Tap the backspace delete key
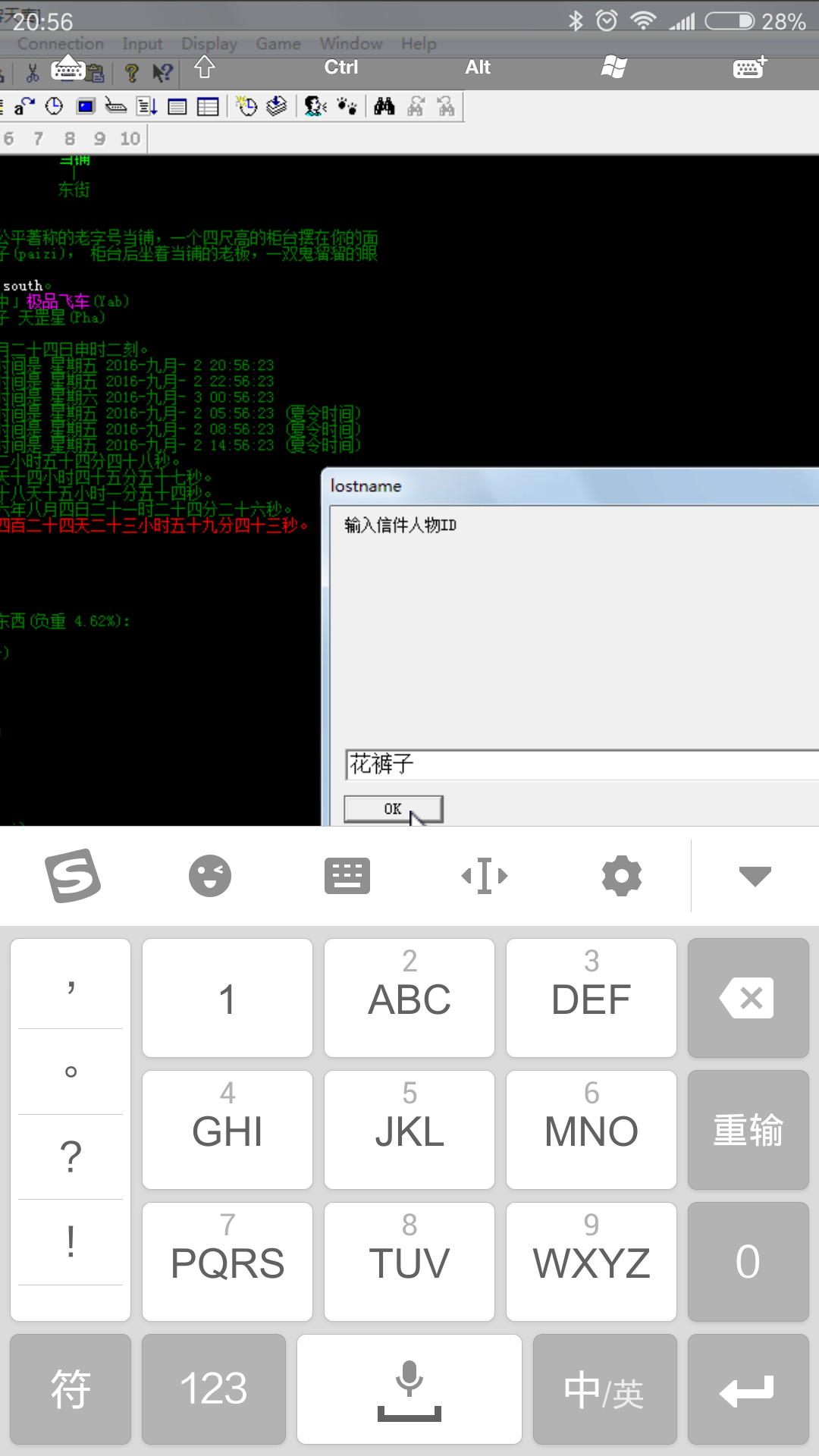The width and height of the screenshot is (819, 1456). 748,998
